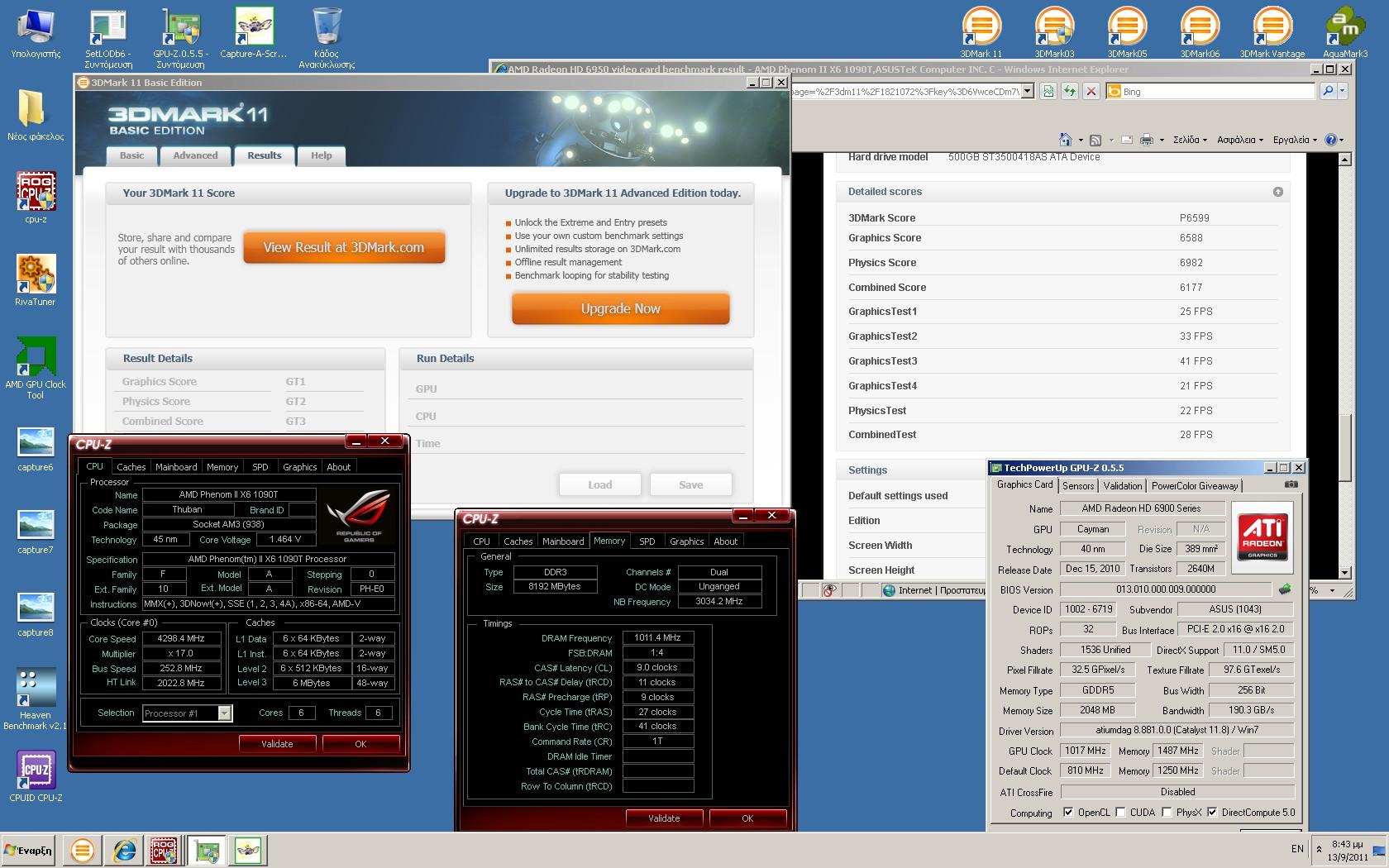Switch to the Sensors tab in GPU-Z

[x=1078, y=486]
